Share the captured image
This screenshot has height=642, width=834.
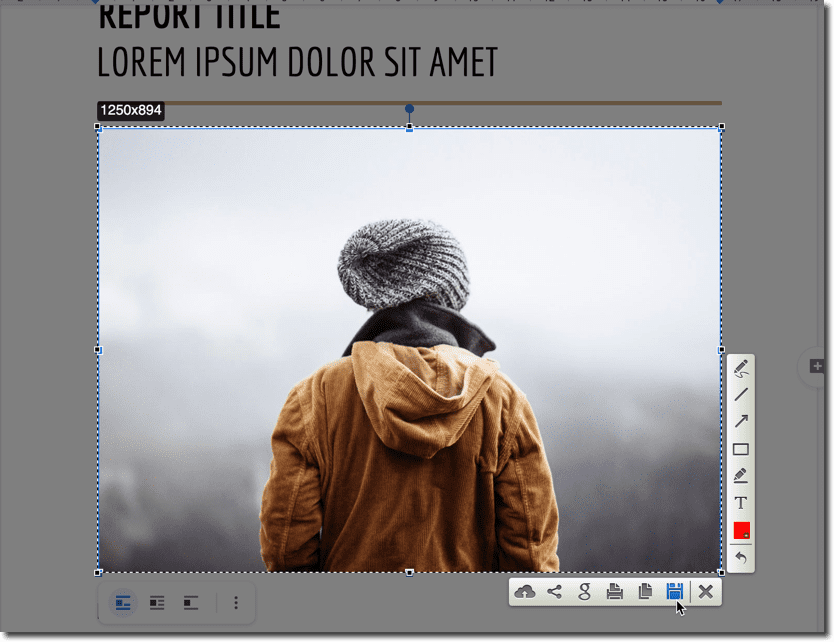(x=555, y=591)
